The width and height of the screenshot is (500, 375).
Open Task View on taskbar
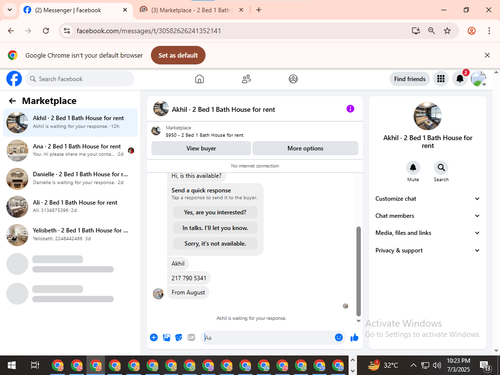[35, 365]
